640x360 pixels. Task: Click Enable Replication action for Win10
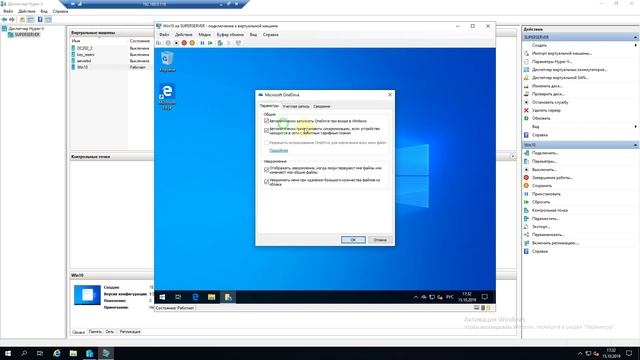555,243
